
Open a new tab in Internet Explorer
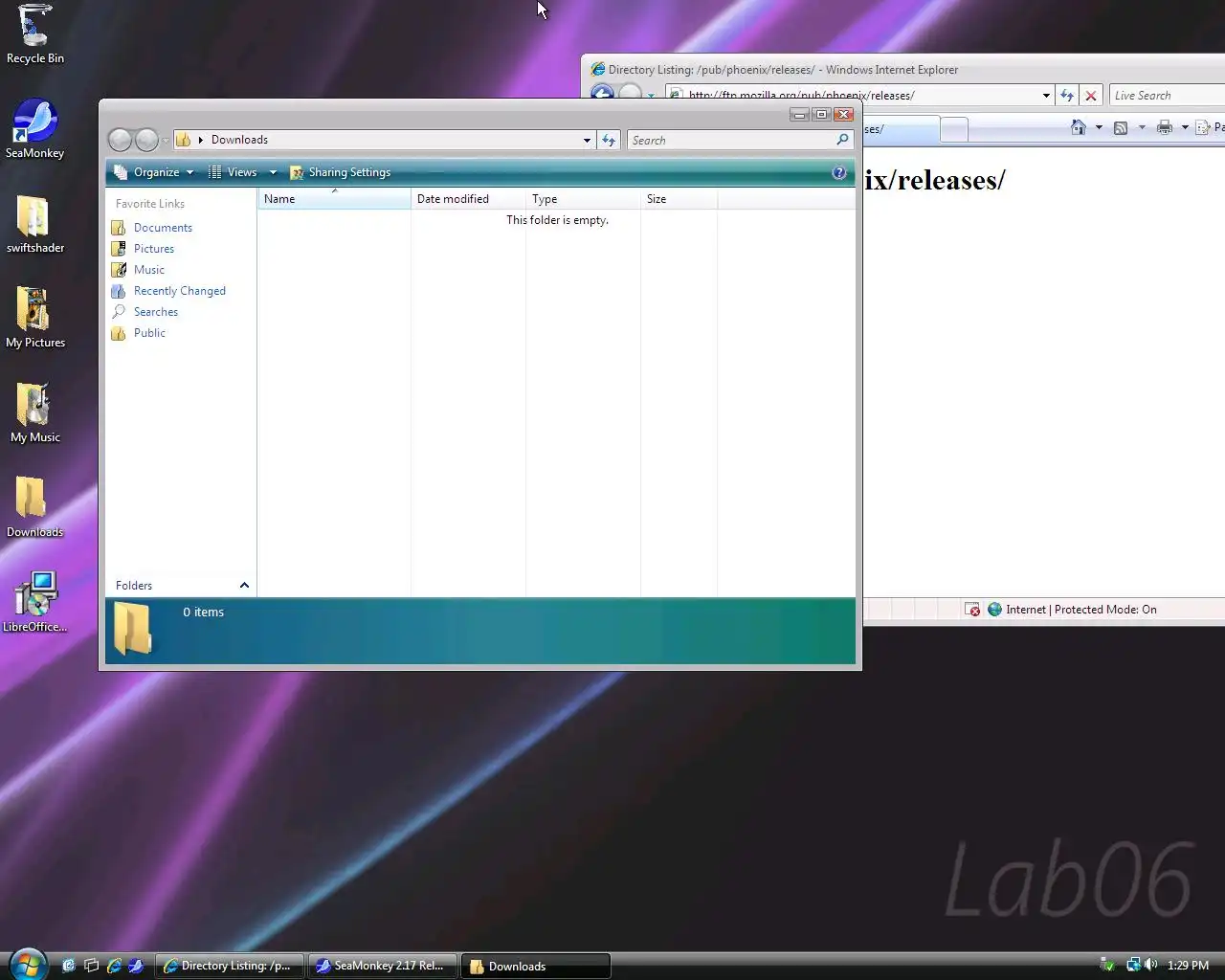point(953,128)
